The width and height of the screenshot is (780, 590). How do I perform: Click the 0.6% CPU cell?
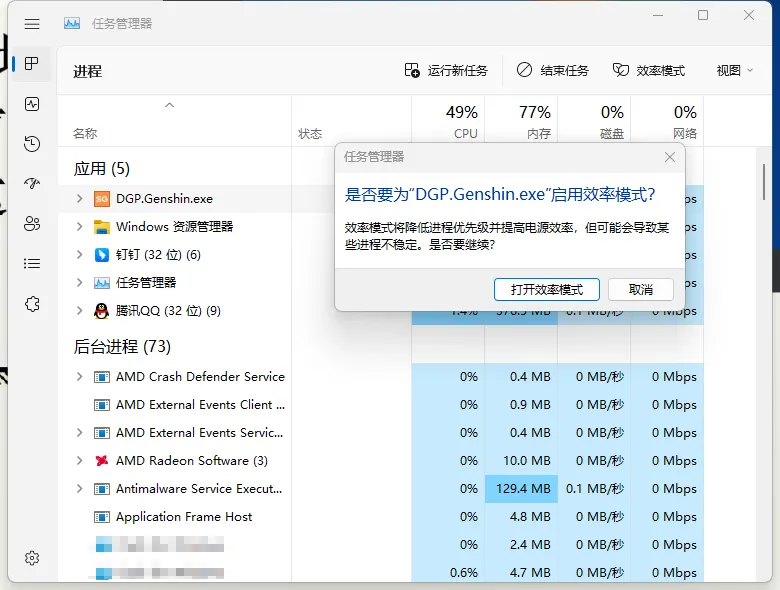pyautogui.click(x=448, y=573)
